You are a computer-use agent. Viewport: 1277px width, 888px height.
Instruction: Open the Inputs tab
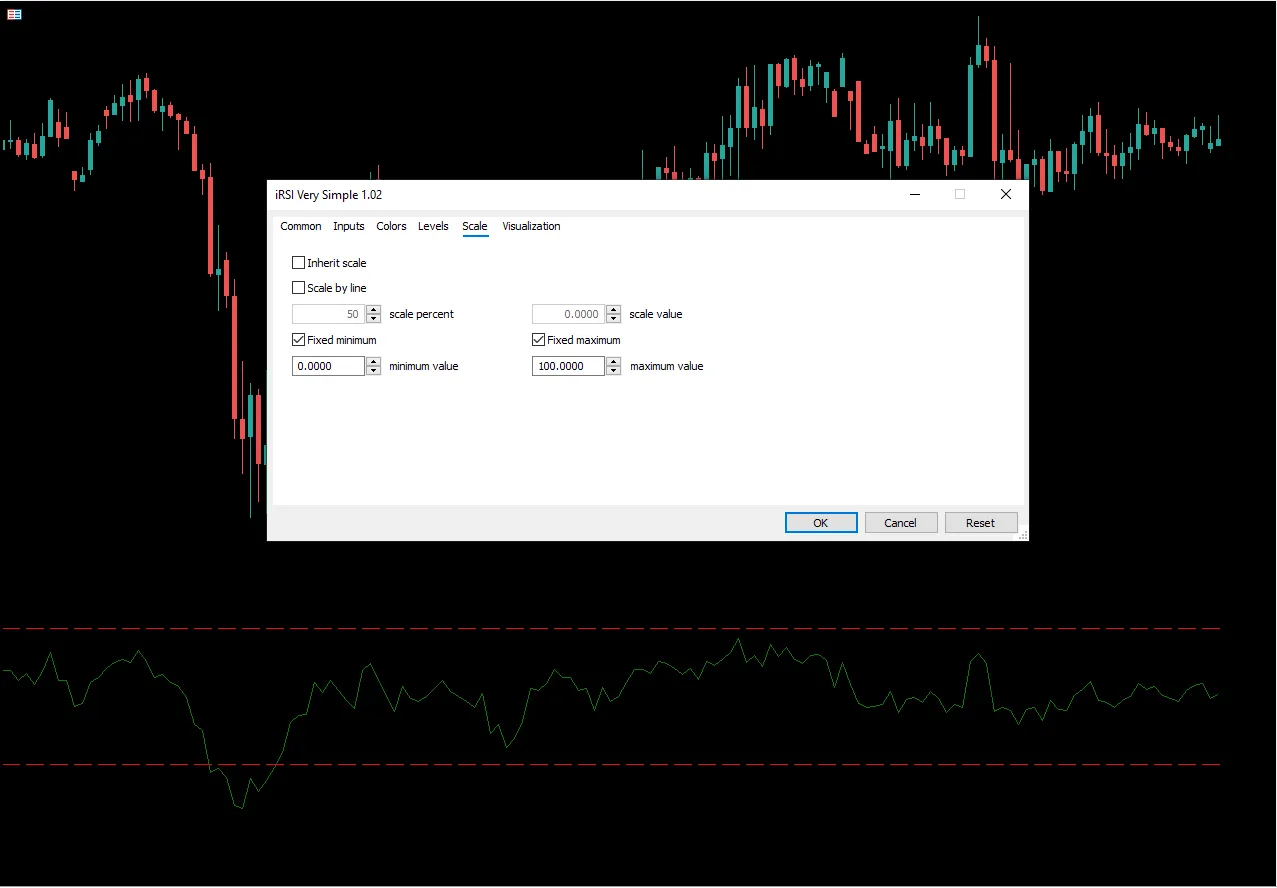point(349,226)
